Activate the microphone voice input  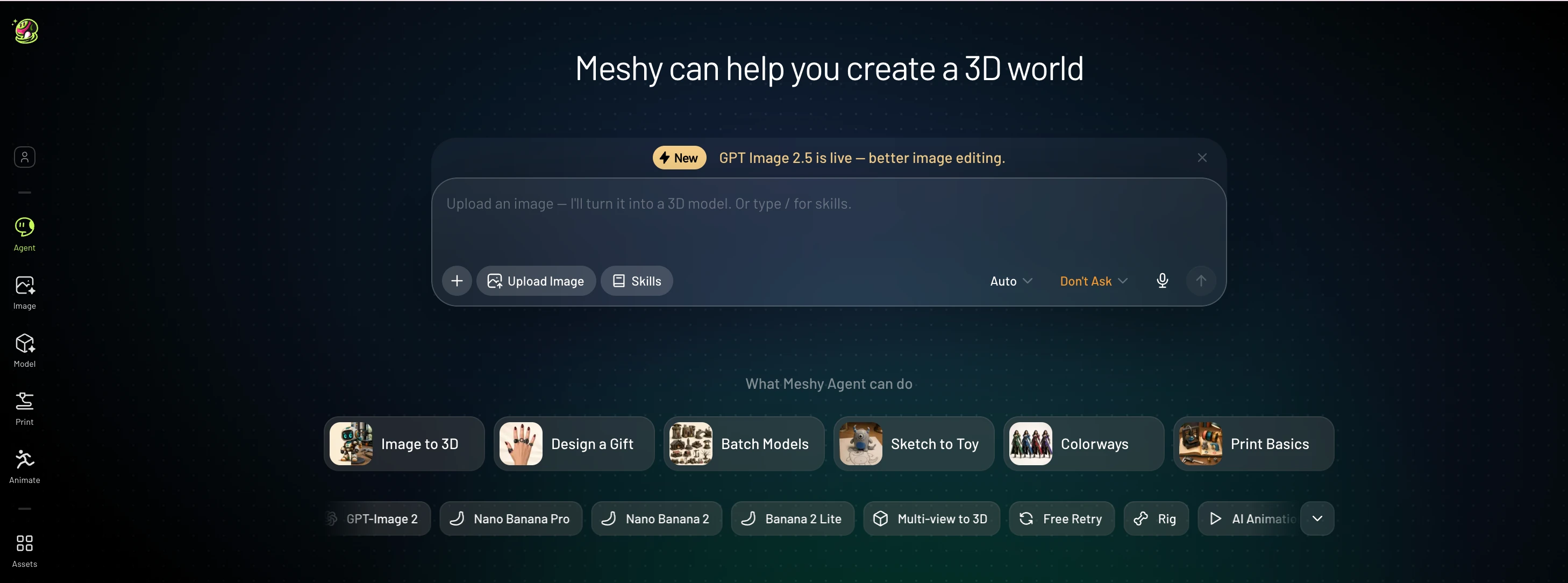(1162, 281)
